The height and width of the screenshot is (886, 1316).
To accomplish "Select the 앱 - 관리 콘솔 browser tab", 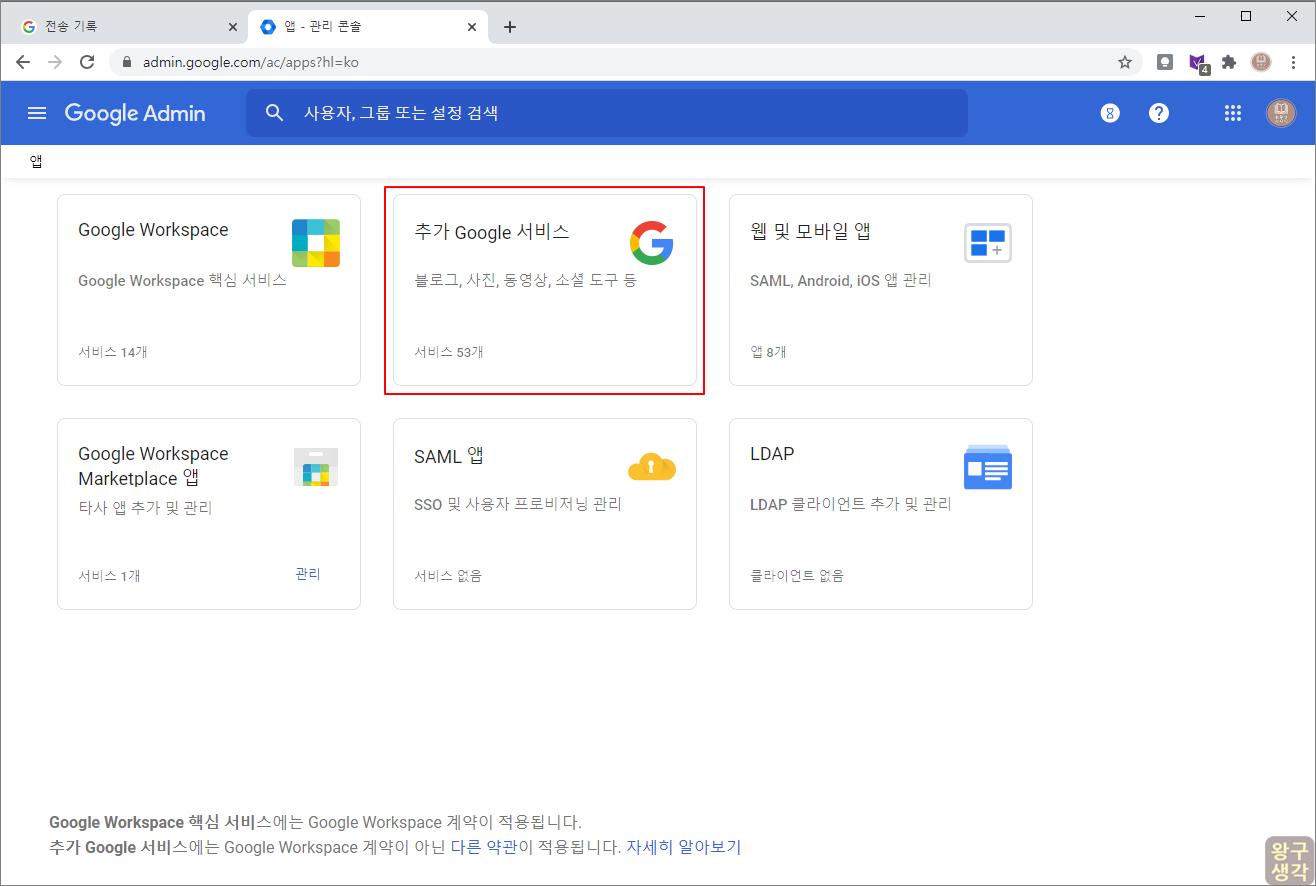I will point(368,27).
